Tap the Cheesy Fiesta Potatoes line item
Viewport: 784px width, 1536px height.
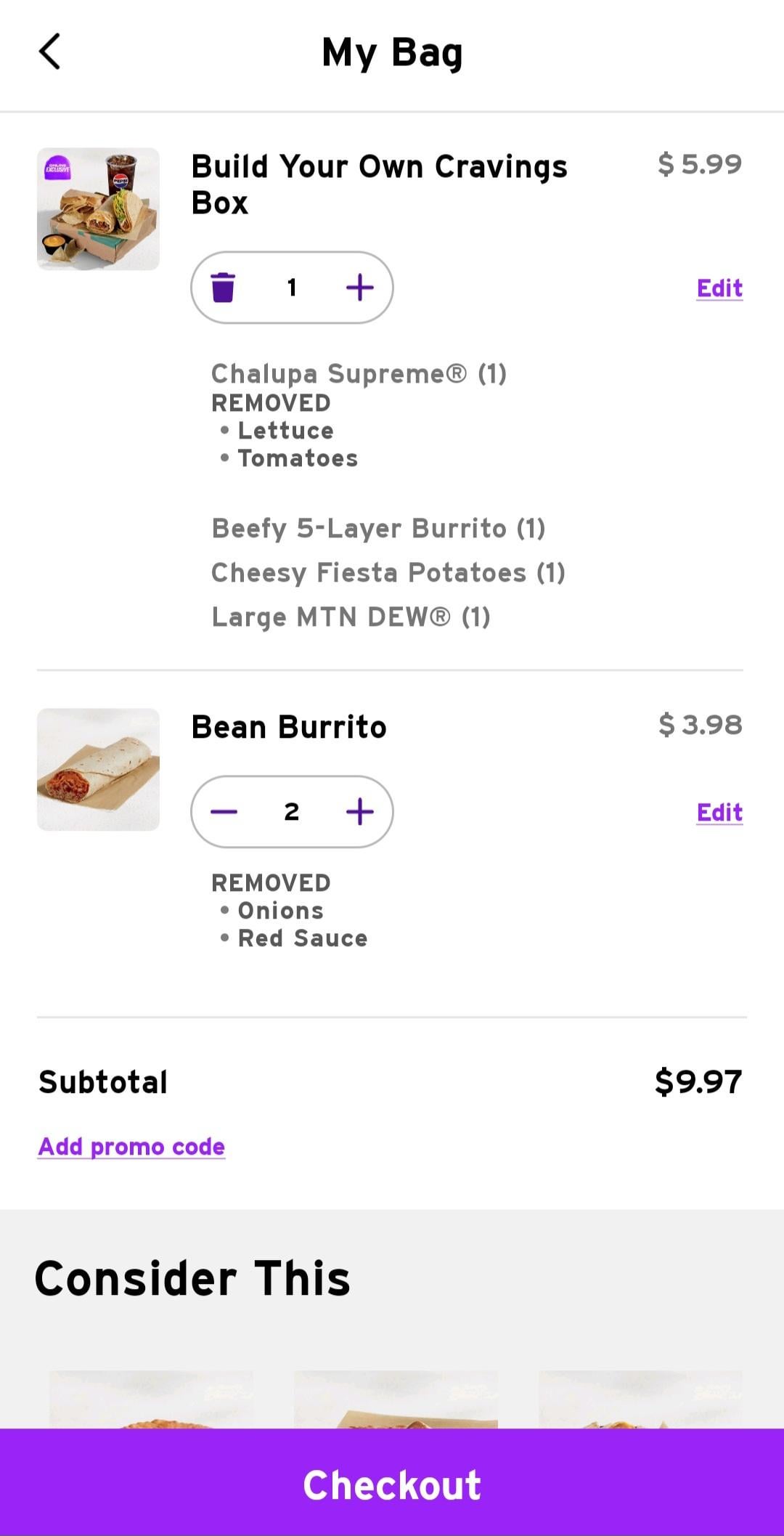pyautogui.click(x=388, y=573)
